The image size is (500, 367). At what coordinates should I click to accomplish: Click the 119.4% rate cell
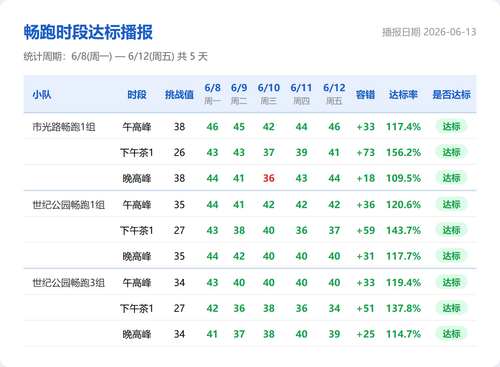coord(403,283)
